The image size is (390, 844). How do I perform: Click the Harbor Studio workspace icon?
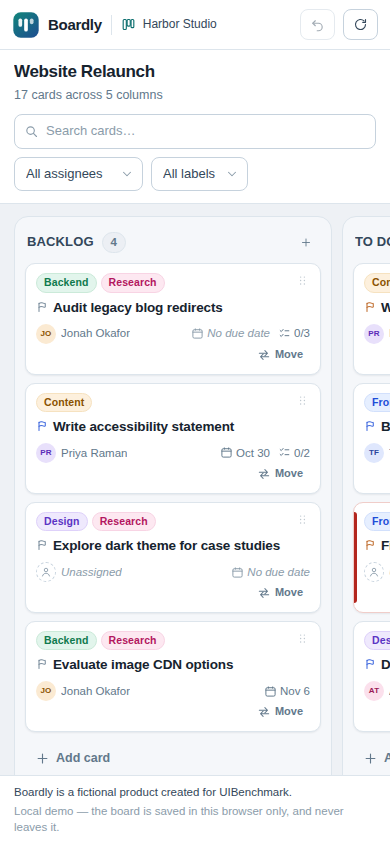click(x=128, y=24)
